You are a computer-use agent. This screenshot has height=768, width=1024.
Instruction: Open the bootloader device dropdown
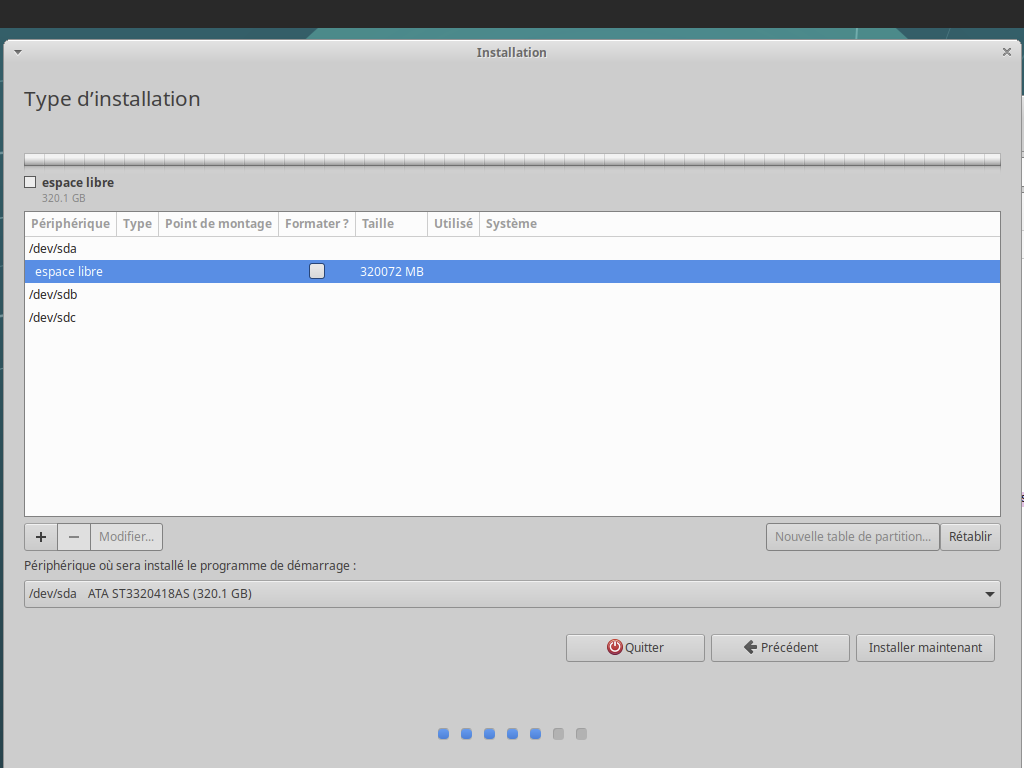click(512, 594)
